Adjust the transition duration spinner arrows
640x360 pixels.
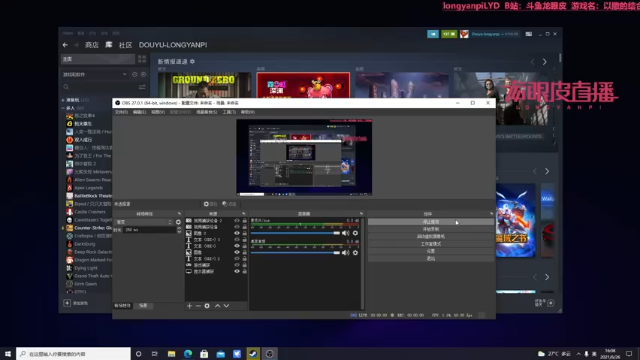coord(179,230)
